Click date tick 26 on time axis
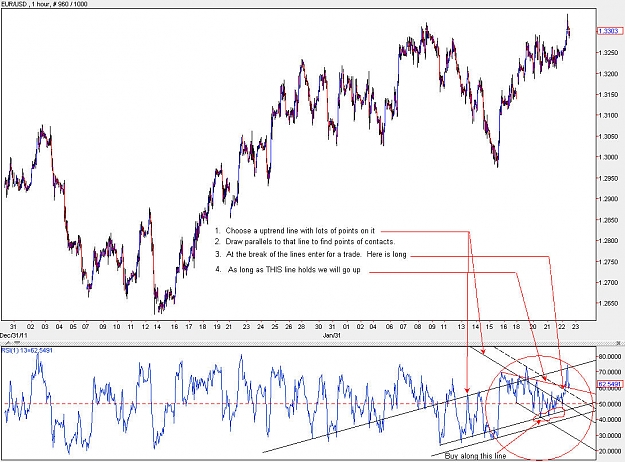The width and height of the screenshot is (625, 462). click(289, 327)
